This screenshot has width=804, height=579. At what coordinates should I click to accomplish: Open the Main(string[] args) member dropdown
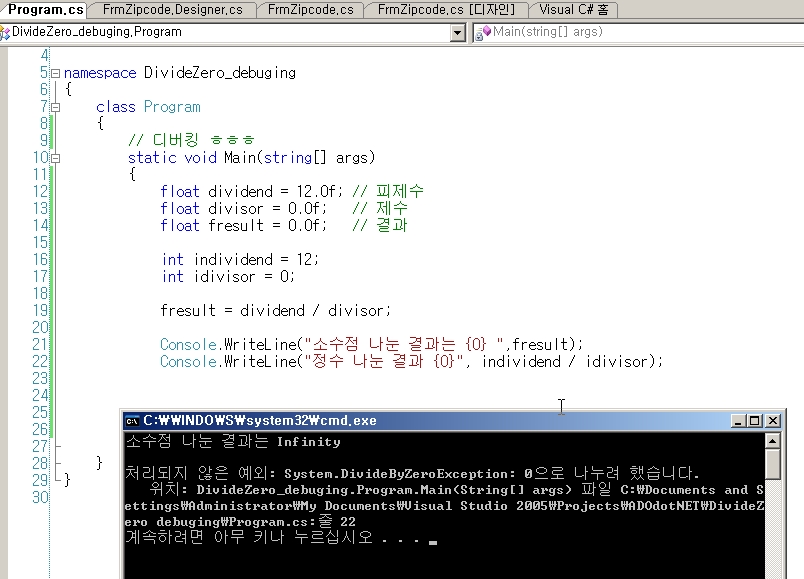coord(638,32)
